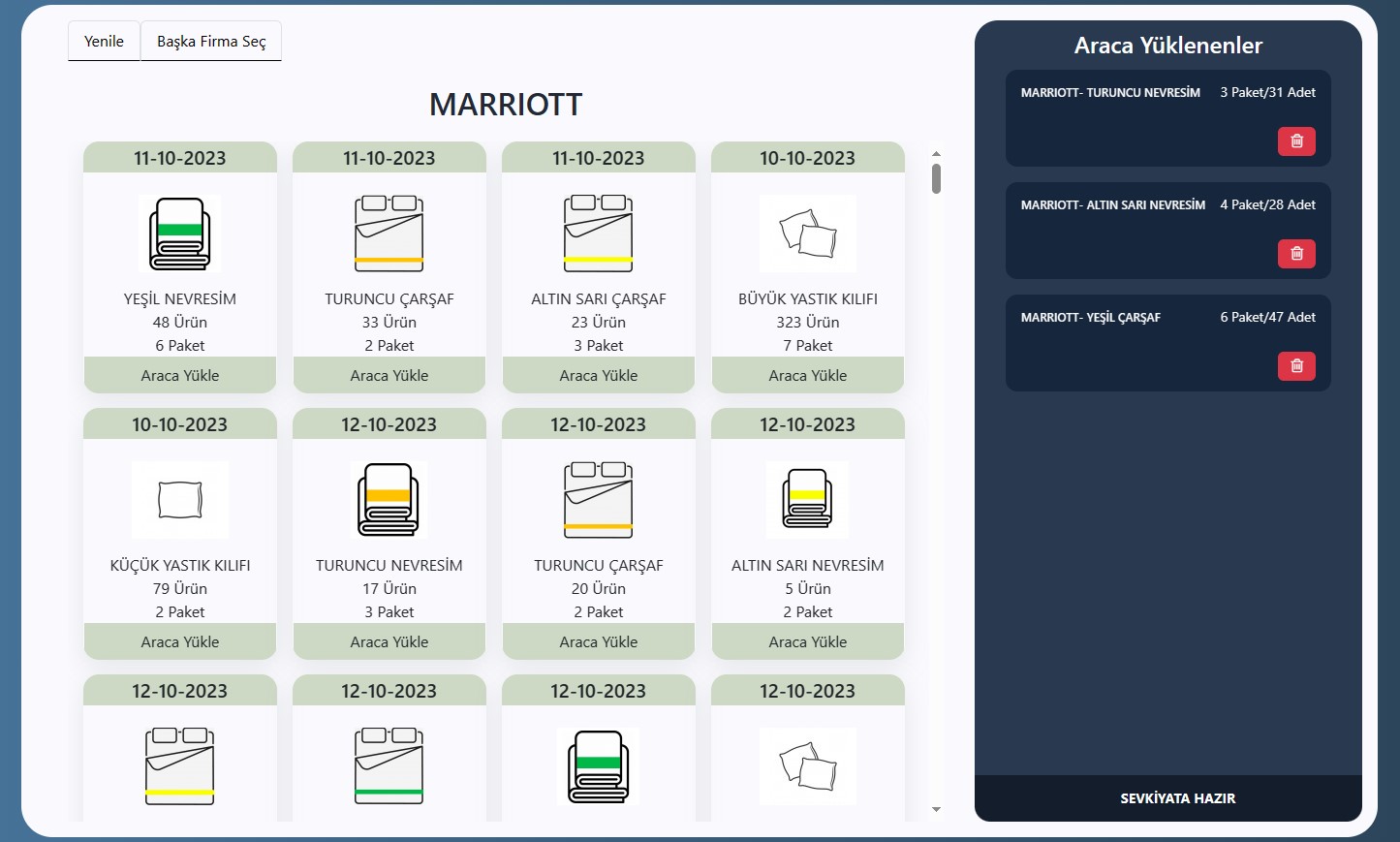Click the Yenile button
Viewport: 1400px width, 842px height.
pyautogui.click(x=104, y=41)
